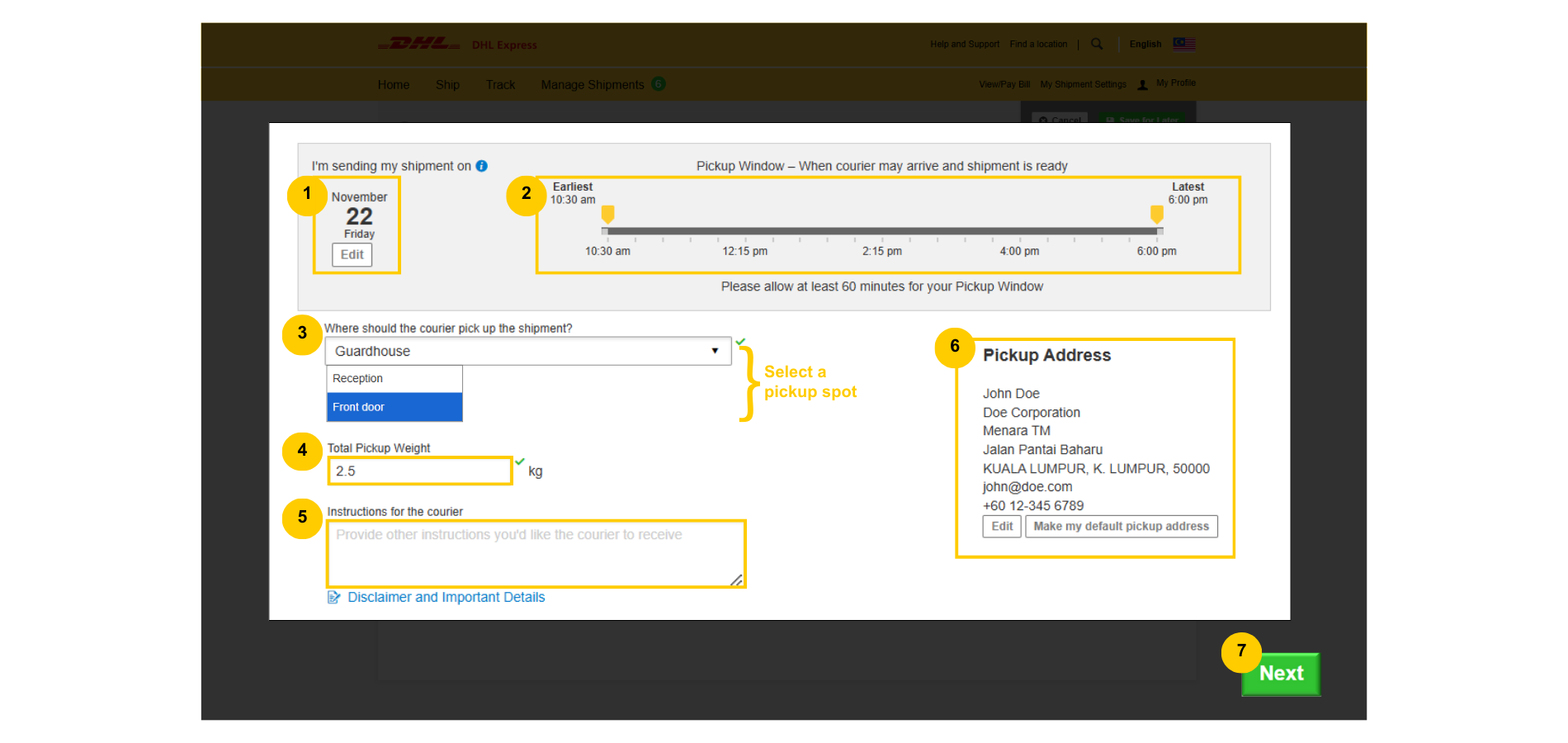
Task: Select Reception from pickup spot list
Action: (394, 379)
